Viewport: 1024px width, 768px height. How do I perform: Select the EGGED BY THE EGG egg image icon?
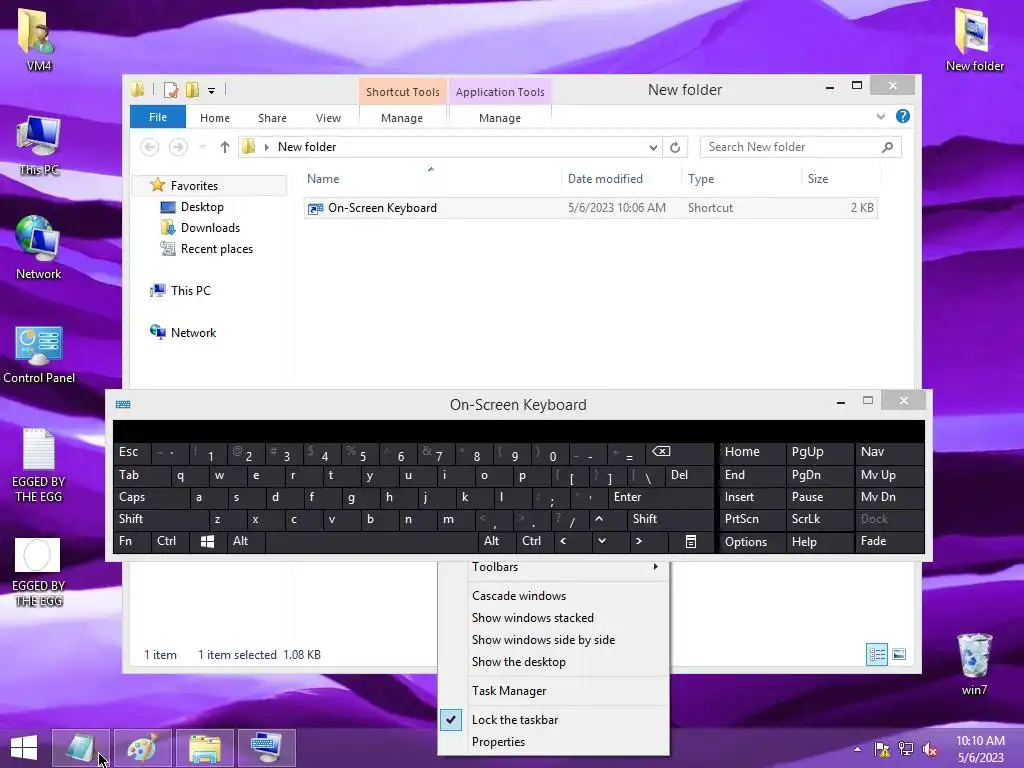coord(39,572)
